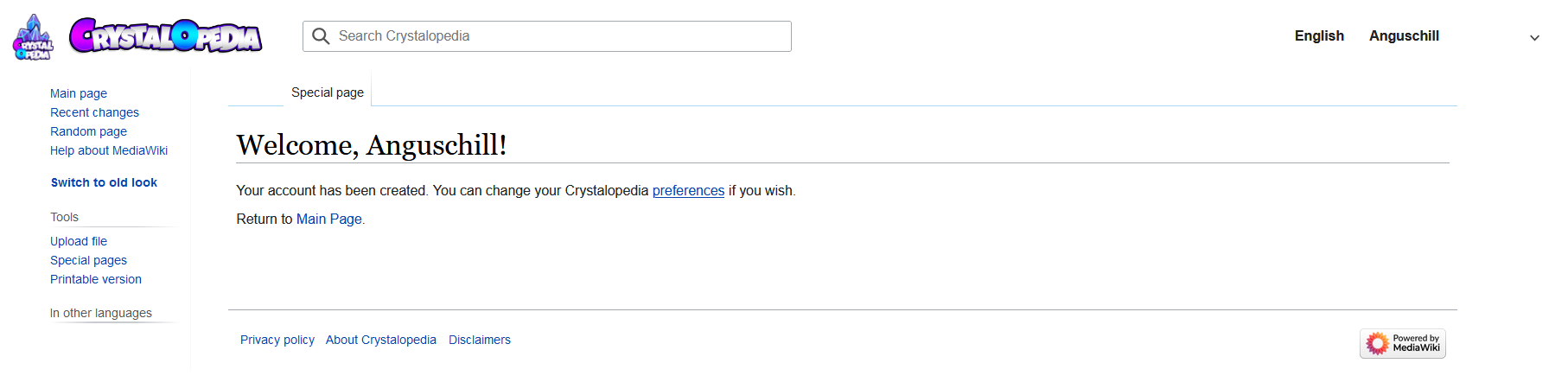Open Help about MediaWiki
This screenshot has height=382, width=1568.
tap(109, 150)
